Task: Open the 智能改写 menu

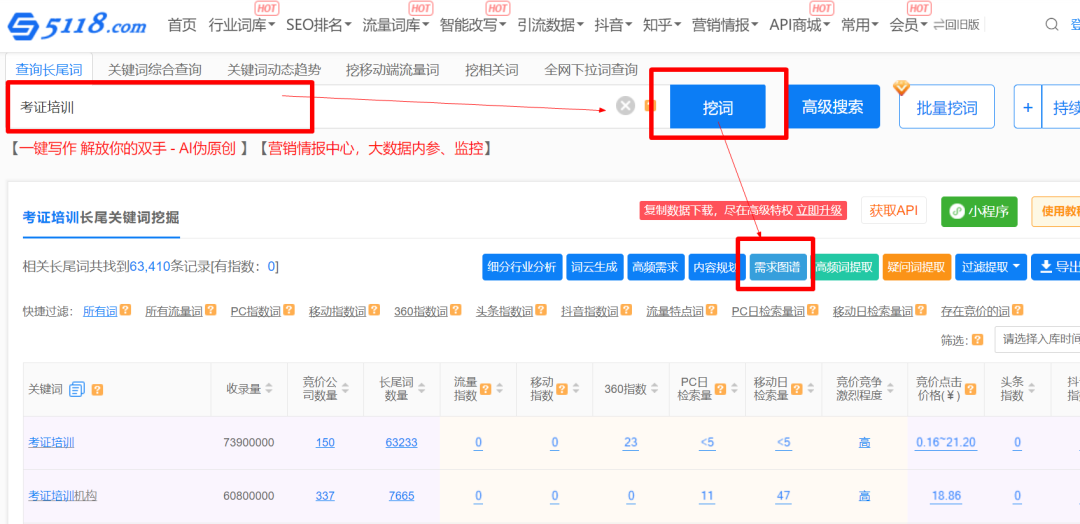Action: click(x=472, y=25)
